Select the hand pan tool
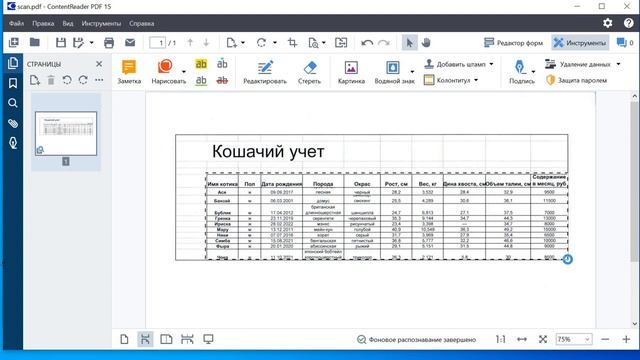Image resolution: width=640 pixels, height=360 pixels. point(426,42)
